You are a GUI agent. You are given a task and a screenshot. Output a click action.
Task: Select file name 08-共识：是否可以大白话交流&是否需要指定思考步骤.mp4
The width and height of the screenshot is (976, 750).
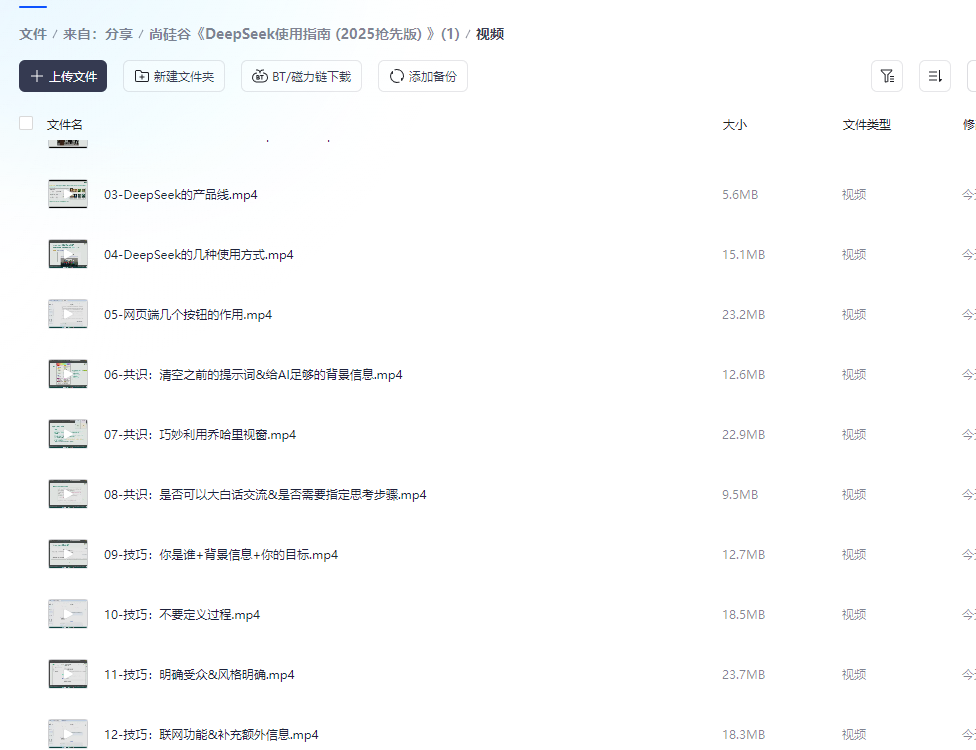(x=265, y=495)
